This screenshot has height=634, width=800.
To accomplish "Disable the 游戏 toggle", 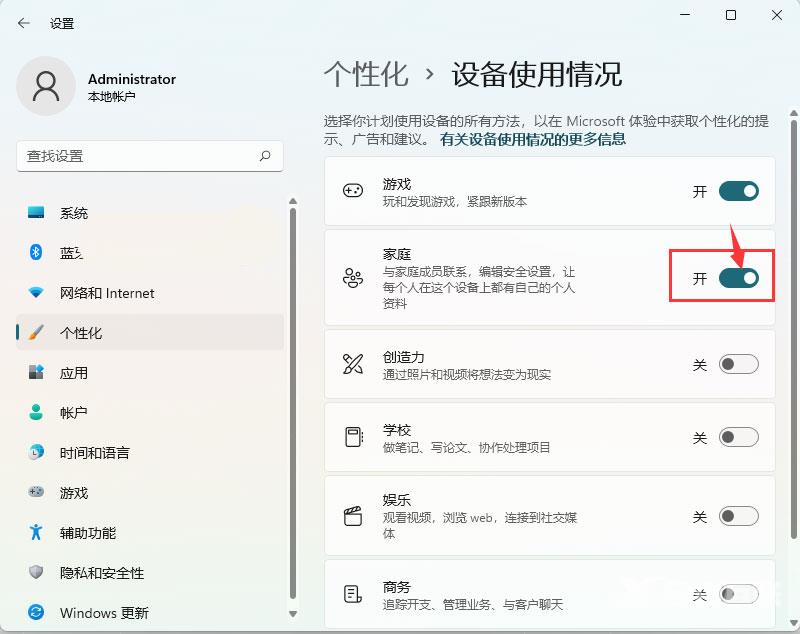I will pos(738,192).
